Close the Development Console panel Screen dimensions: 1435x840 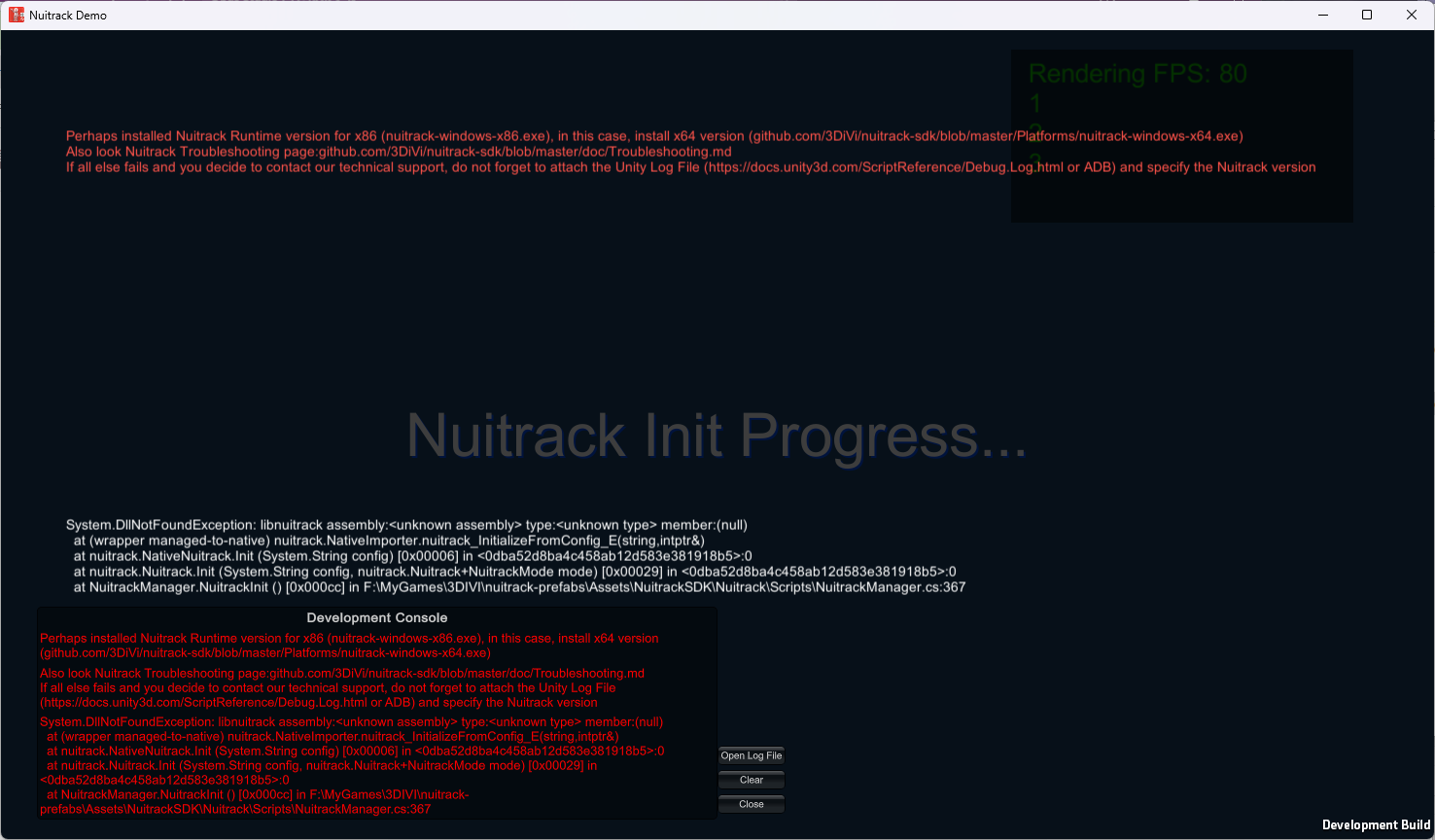[751, 804]
